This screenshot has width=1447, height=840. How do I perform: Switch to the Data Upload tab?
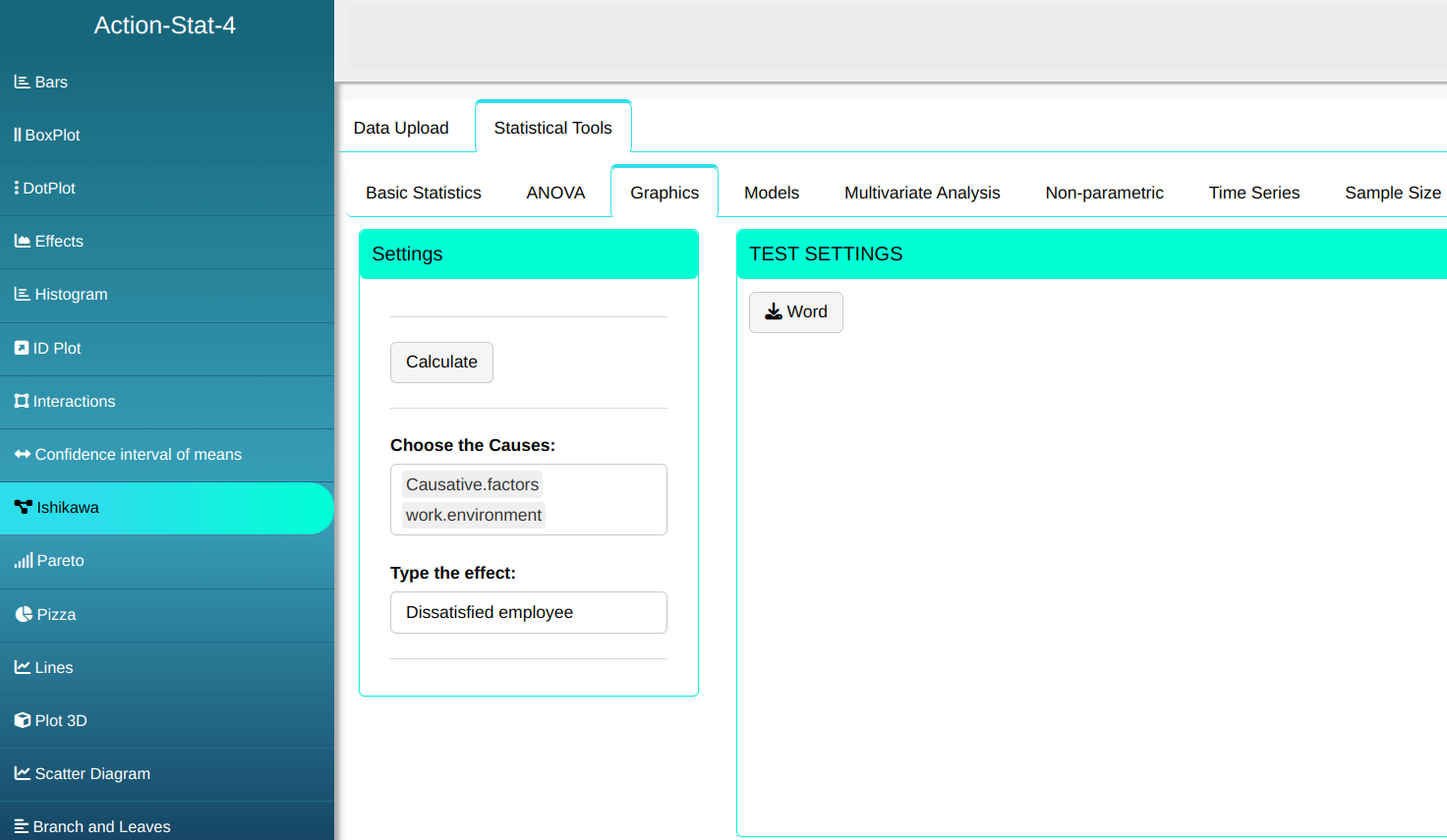(401, 128)
